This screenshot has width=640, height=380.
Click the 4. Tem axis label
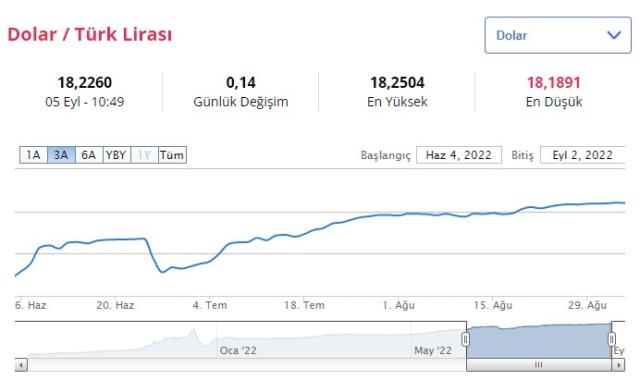coord(210,305)
